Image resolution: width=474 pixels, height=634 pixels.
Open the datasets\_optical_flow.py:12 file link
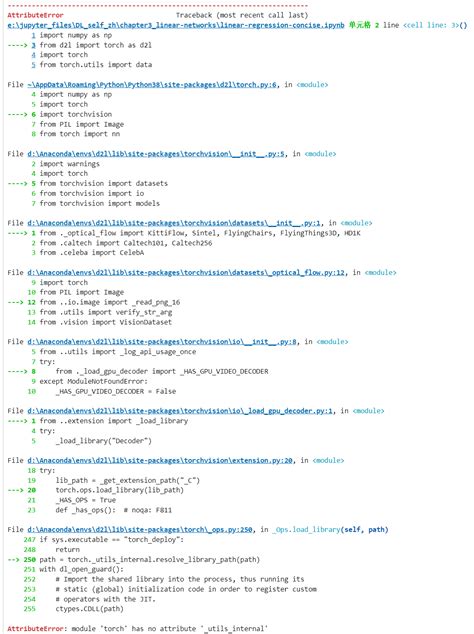(x=186, y=273)
